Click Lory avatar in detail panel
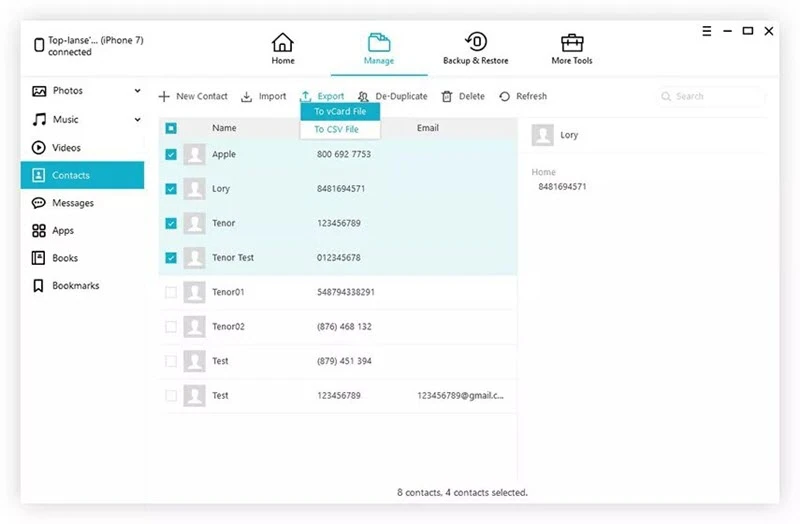The height and width of the screenshot is (524, 800). point(542,135)
